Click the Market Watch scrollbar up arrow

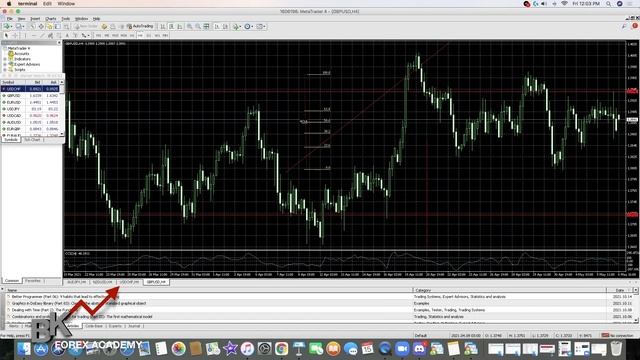62,82
